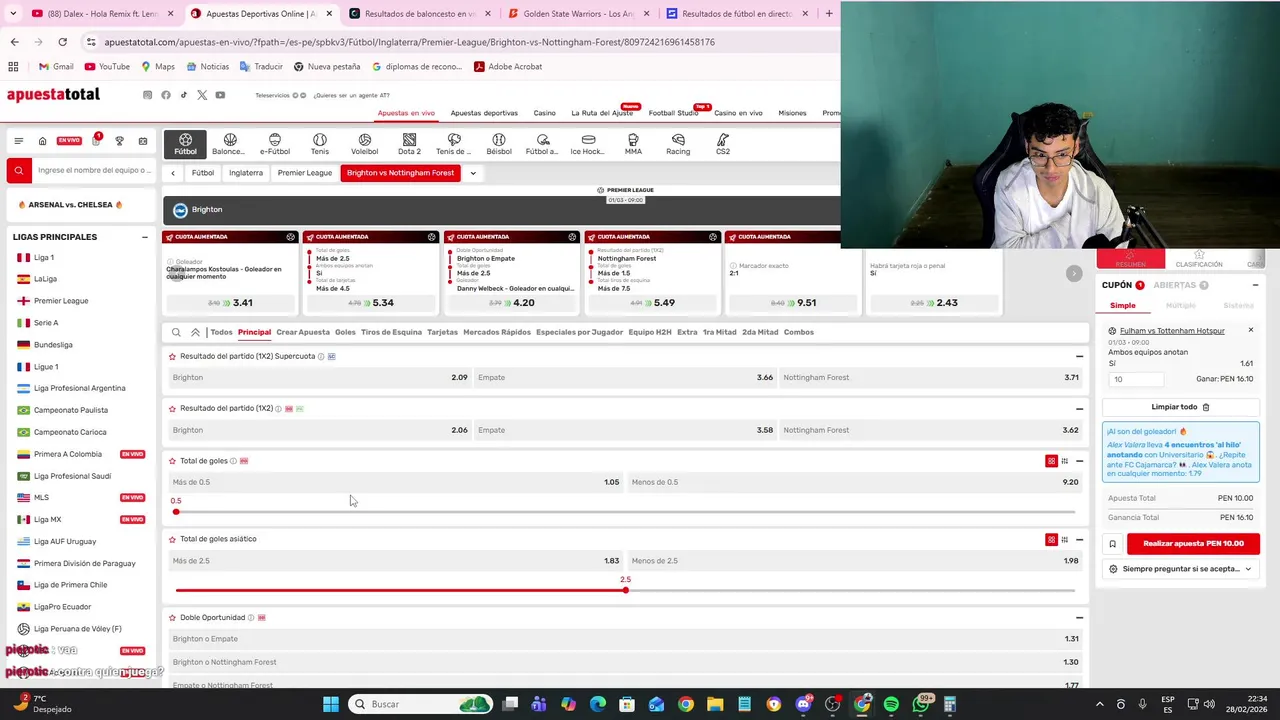Select Brighton 2.06 odds in 1X2
1280x720 pixels.
coord(320,430)
